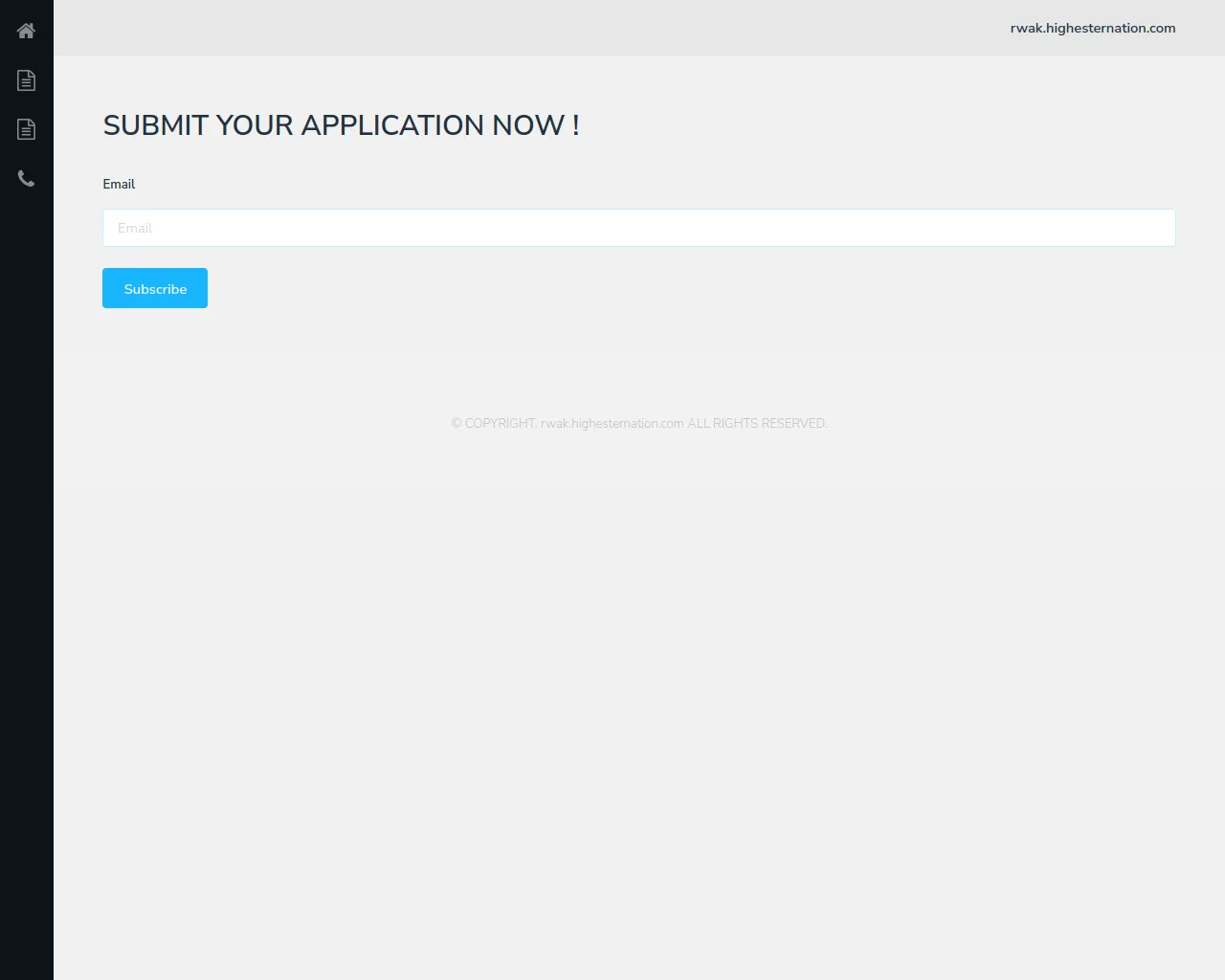The height and width of the screenshot is (980, 1225).
Task: Click the © COPYRIGHT text in footer
Action: 494,424
